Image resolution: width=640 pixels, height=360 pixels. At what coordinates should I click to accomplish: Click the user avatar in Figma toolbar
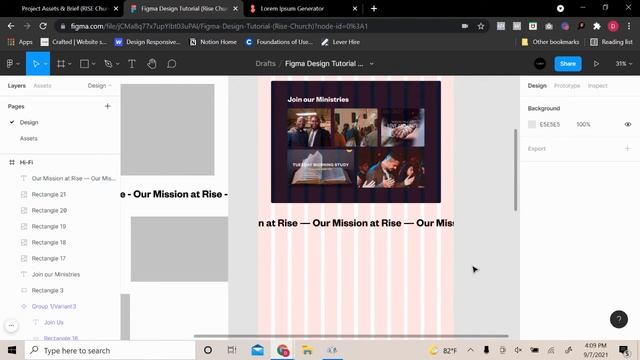(x=540, y=64)
